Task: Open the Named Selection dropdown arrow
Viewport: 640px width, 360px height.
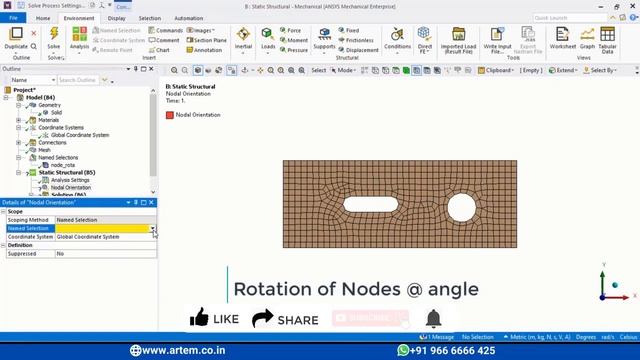Action: click(153, 229)
